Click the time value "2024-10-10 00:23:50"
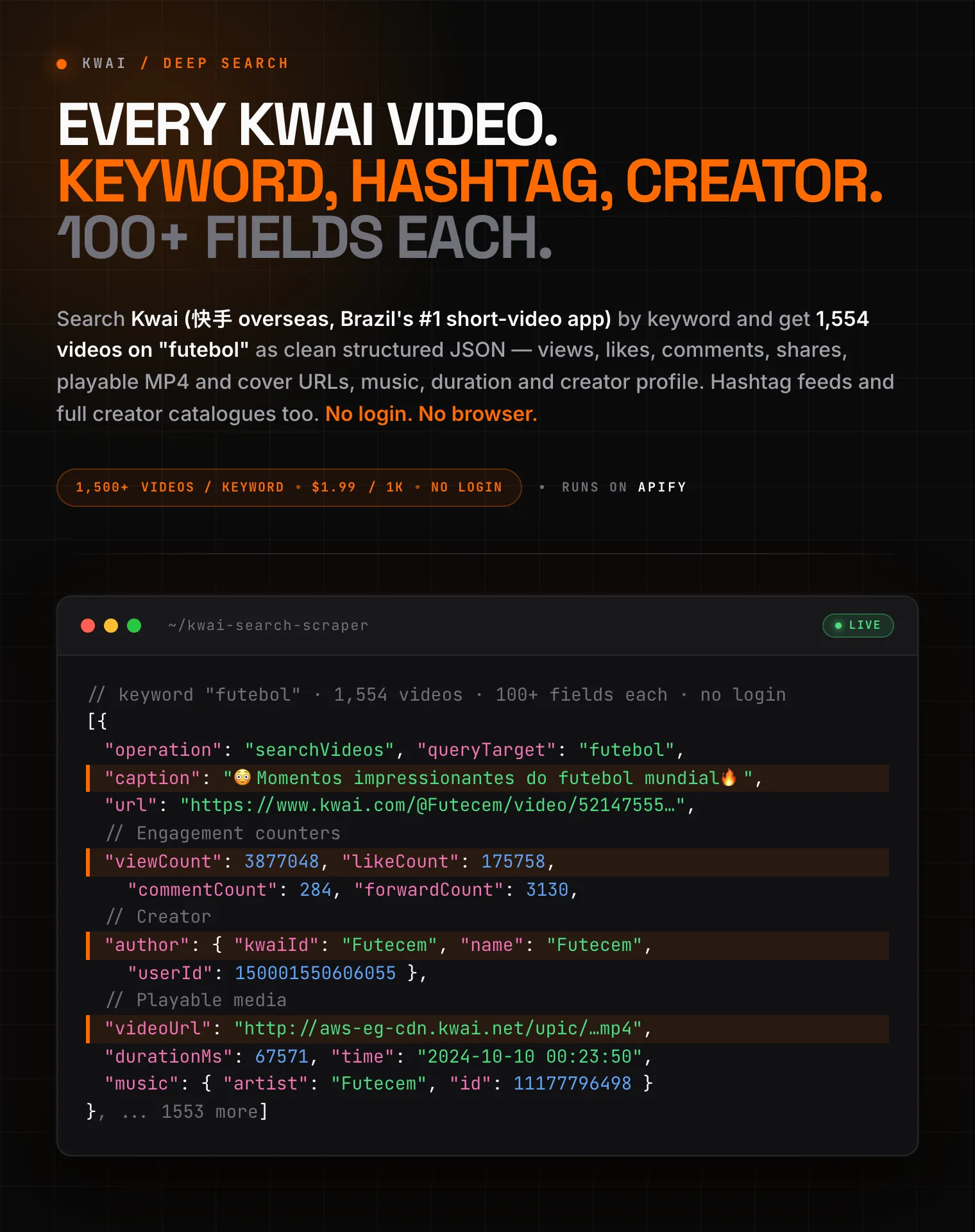The image size is (975, 1232). [530, 1057]
